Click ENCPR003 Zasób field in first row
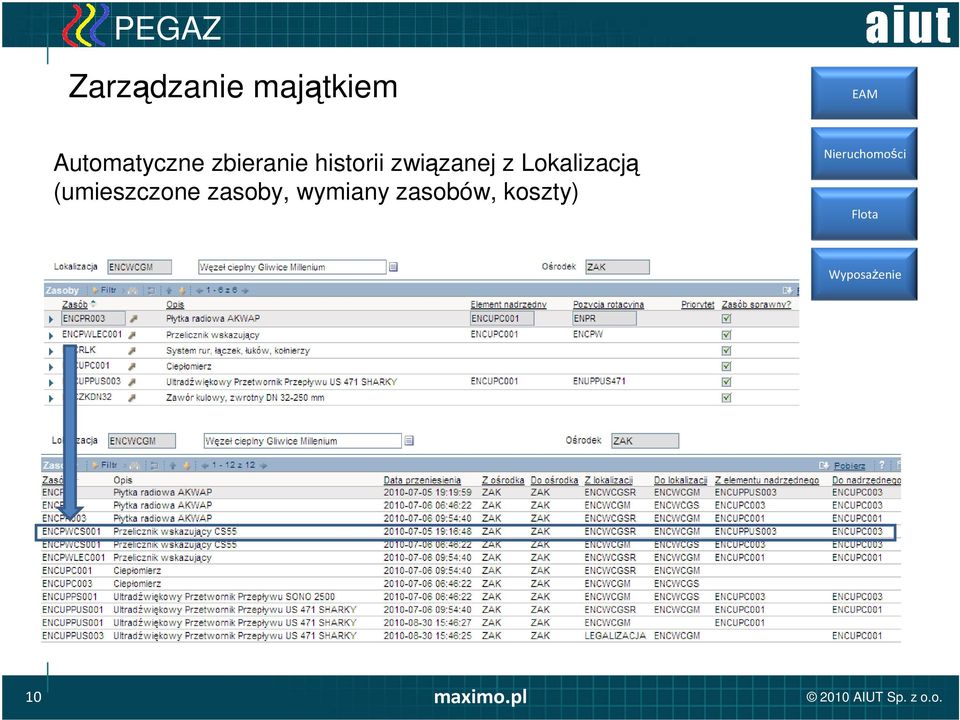The height and width of the screenshot is (720, 960). point(93,318)
